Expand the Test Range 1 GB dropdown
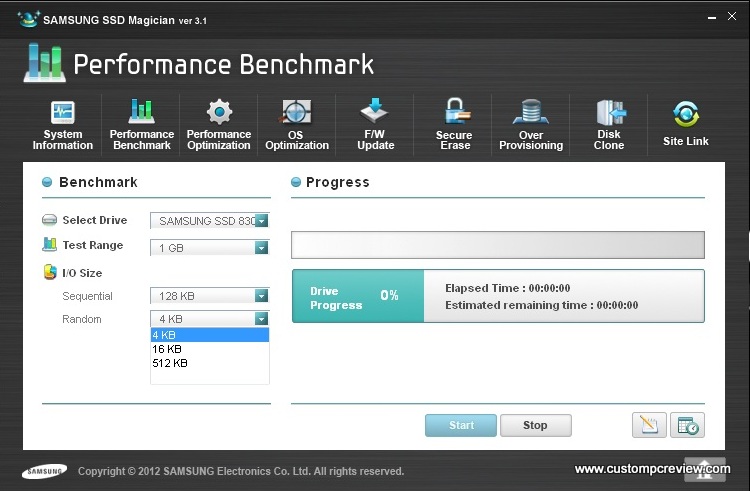750x491 pixels. coord(261,248)
